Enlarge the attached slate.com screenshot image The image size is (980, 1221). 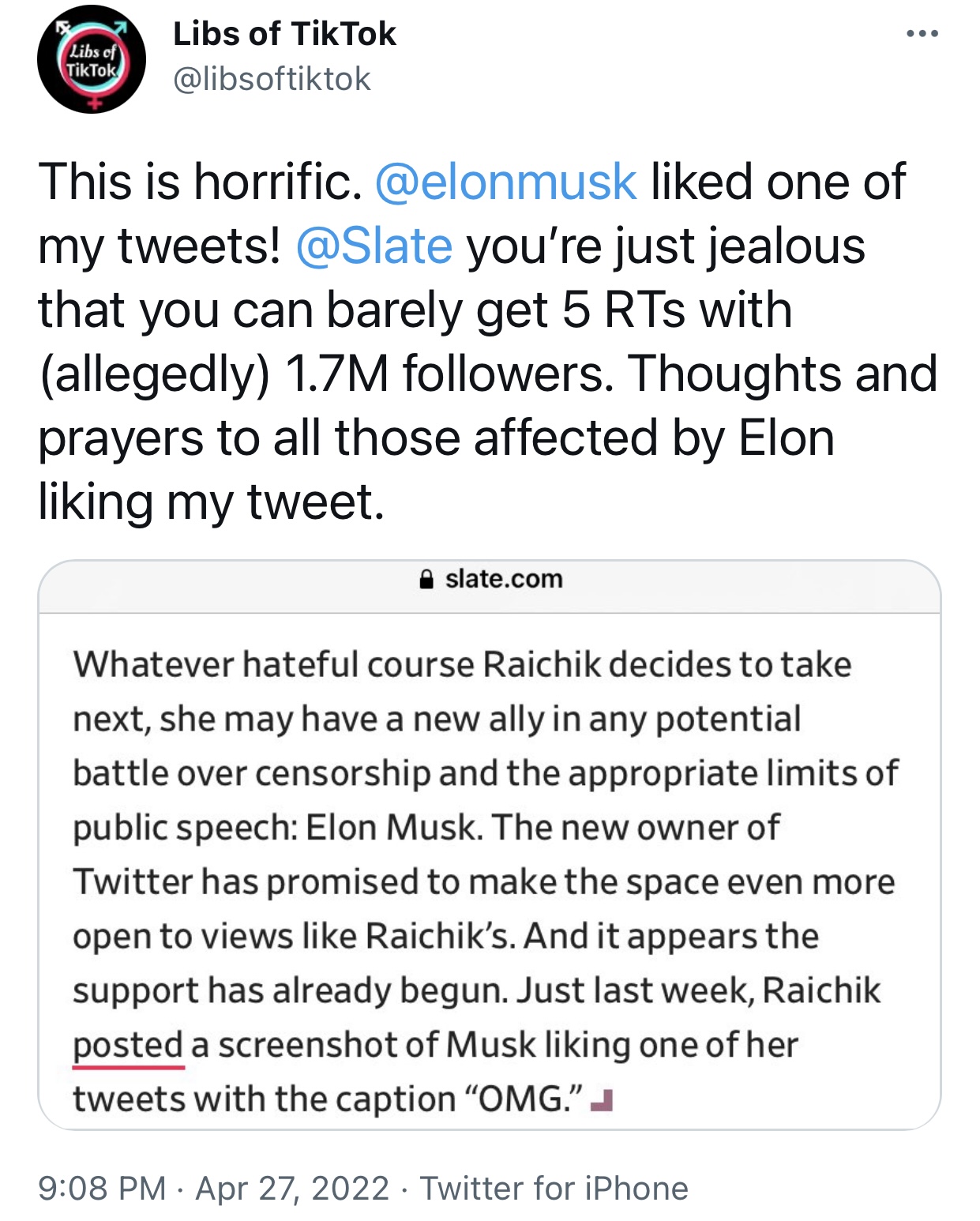click(490, 844)
